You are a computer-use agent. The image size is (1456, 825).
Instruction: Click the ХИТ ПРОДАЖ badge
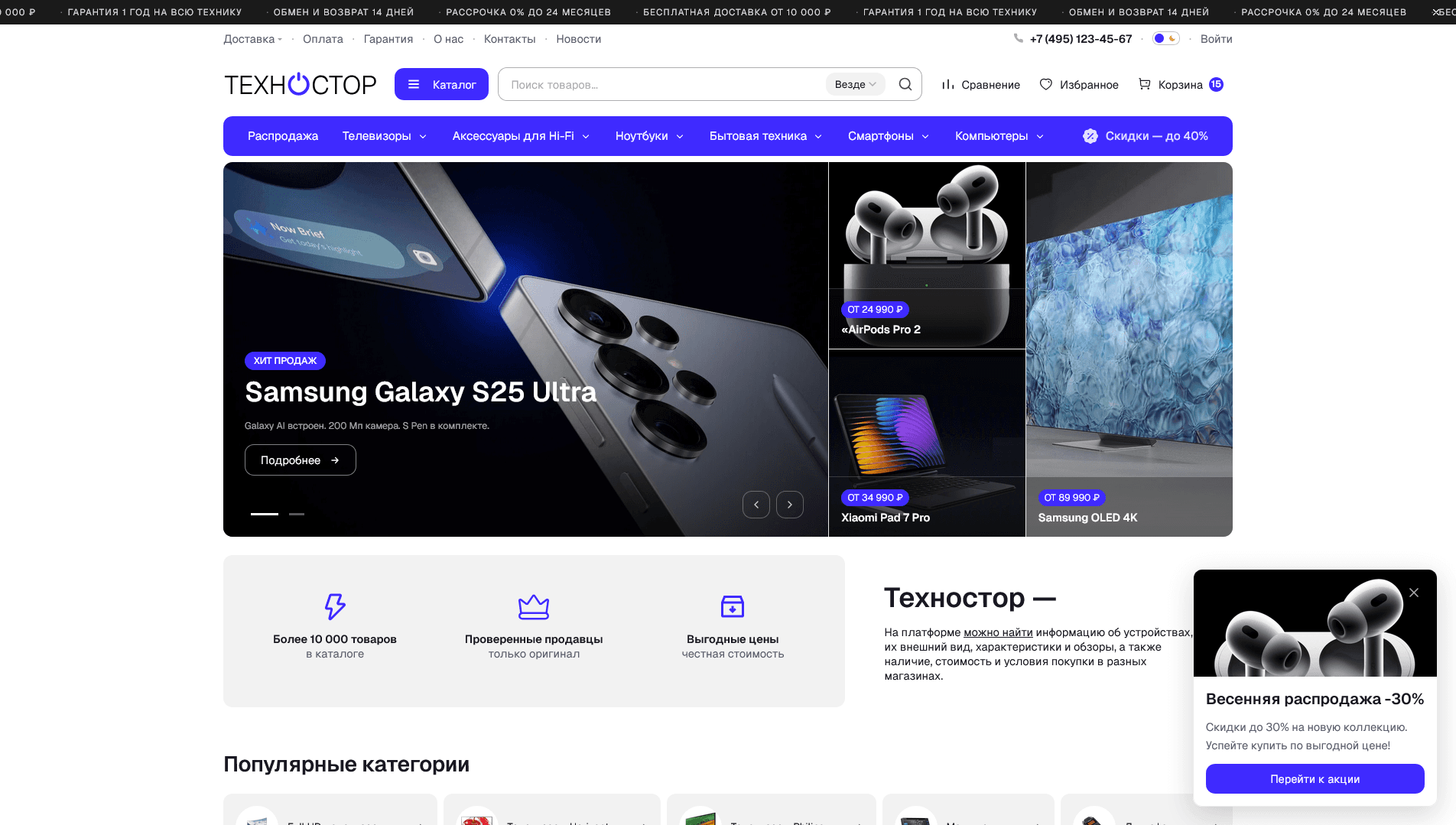[x=285, y=361]
